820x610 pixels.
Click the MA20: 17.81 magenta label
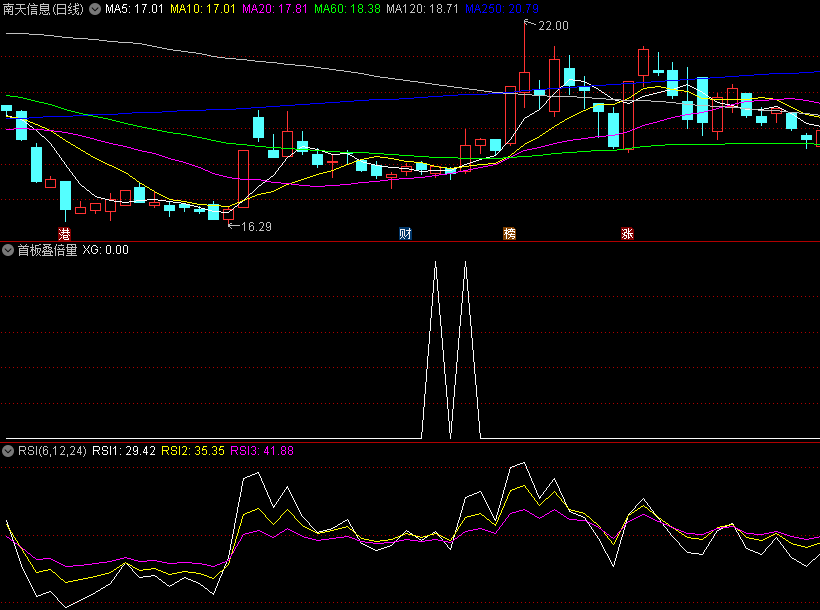pyautogui.click(x=275, y=9)
